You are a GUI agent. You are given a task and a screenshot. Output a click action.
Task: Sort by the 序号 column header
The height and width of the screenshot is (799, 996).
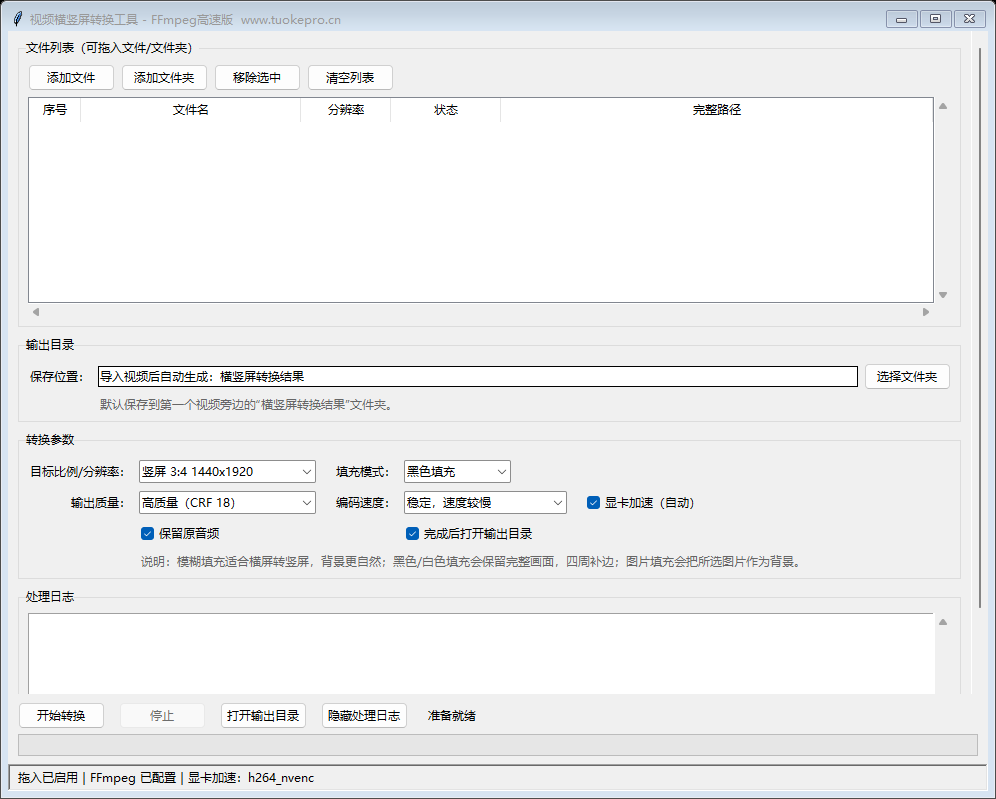coord(55,110)
